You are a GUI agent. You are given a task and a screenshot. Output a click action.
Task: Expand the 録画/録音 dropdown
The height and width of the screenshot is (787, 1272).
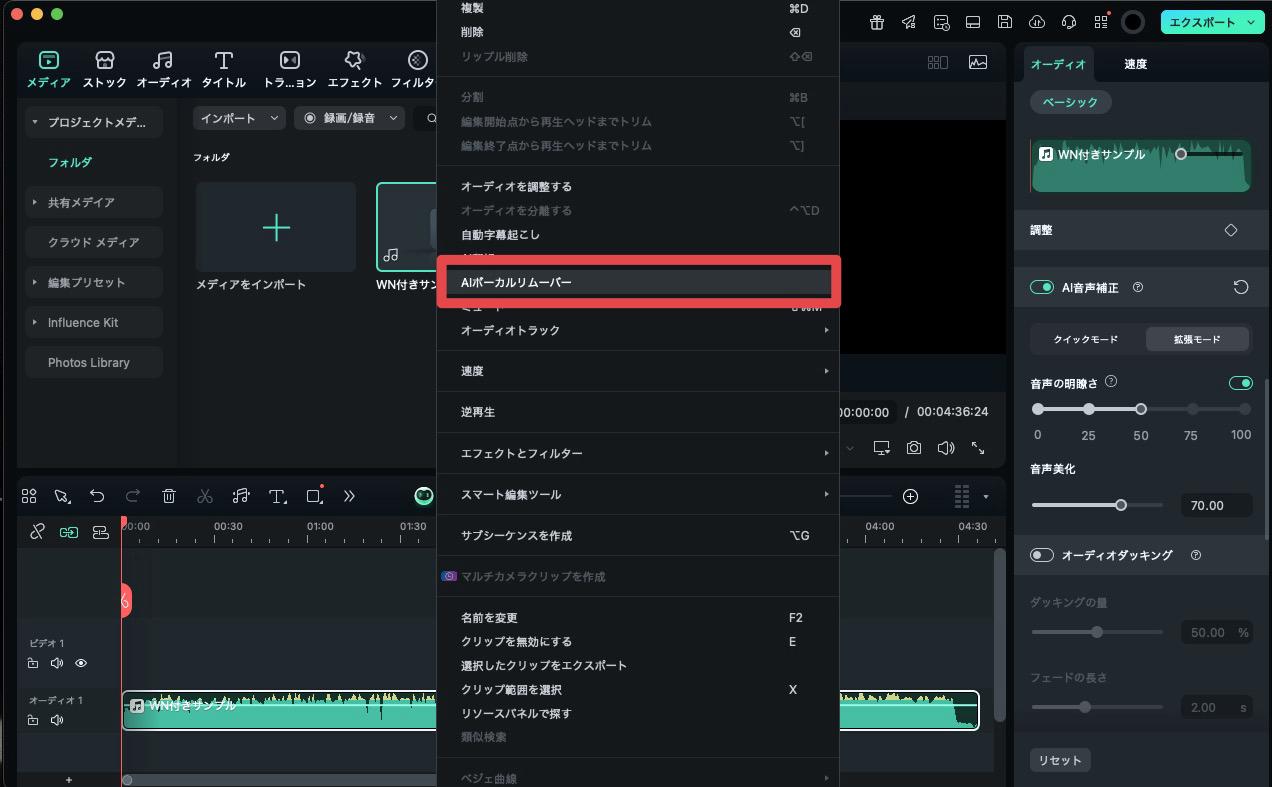pos(349,118)
